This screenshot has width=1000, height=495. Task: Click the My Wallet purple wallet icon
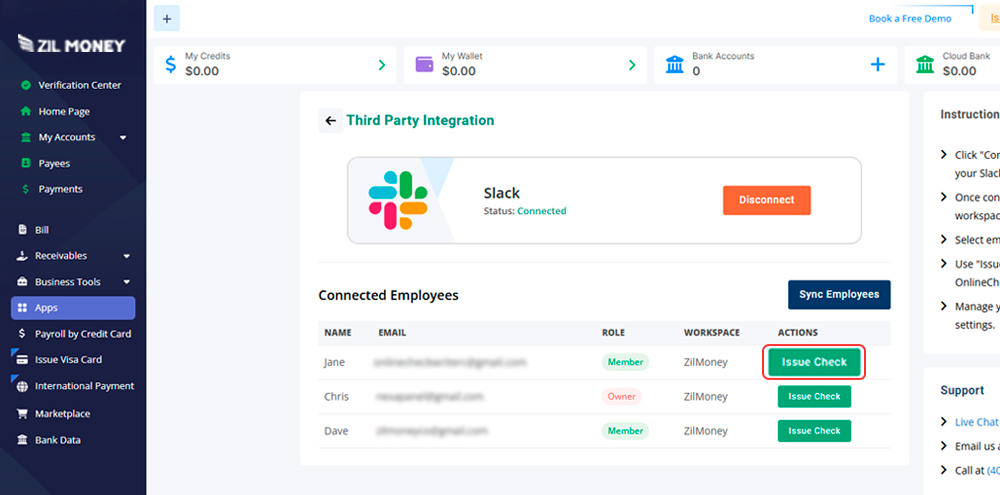click(x=424, y=64)
